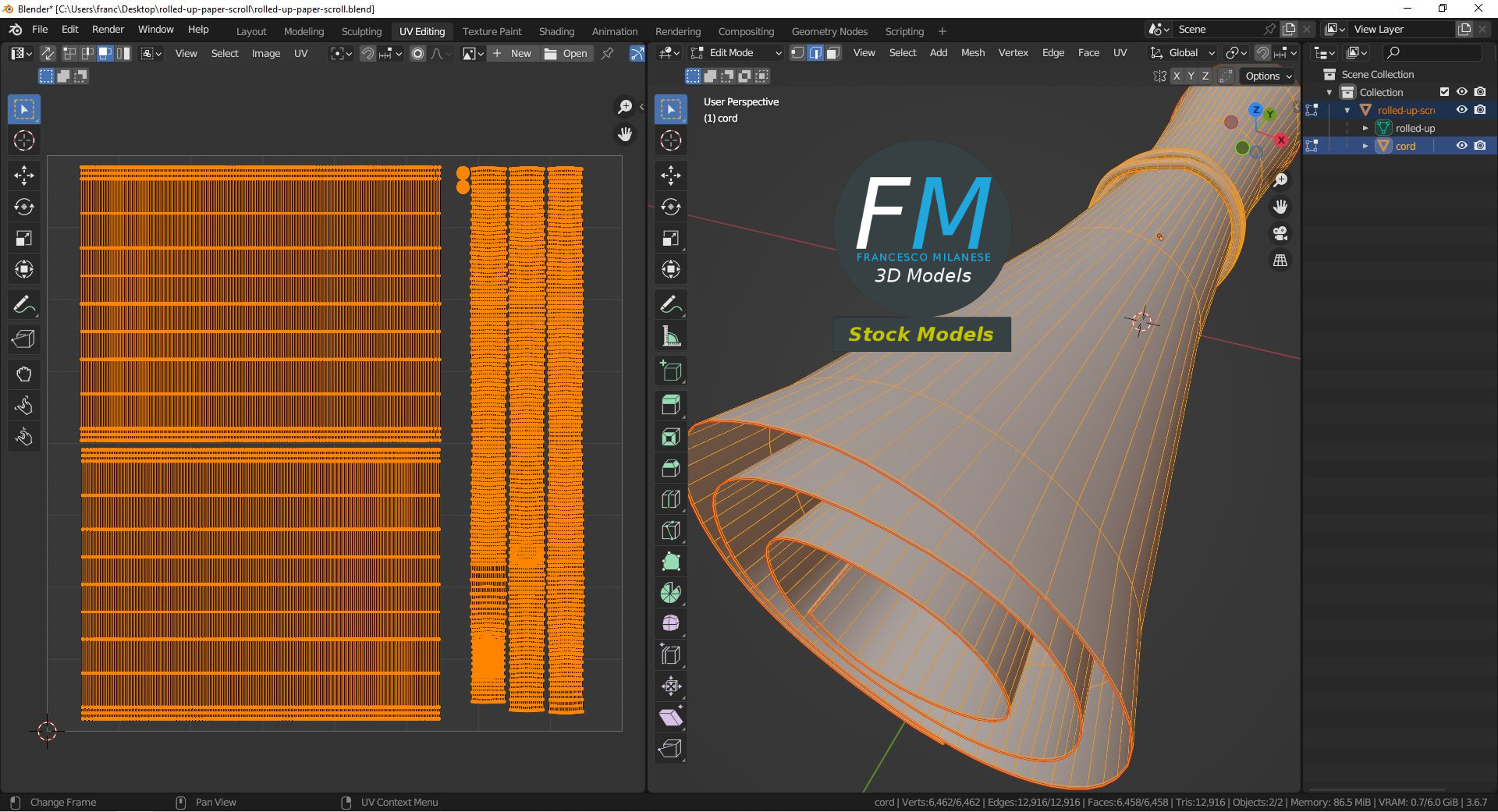Switch to the Shading workspace tab
The height and width of the screenshot is (812, 1498).
click(x=556, y=31)
